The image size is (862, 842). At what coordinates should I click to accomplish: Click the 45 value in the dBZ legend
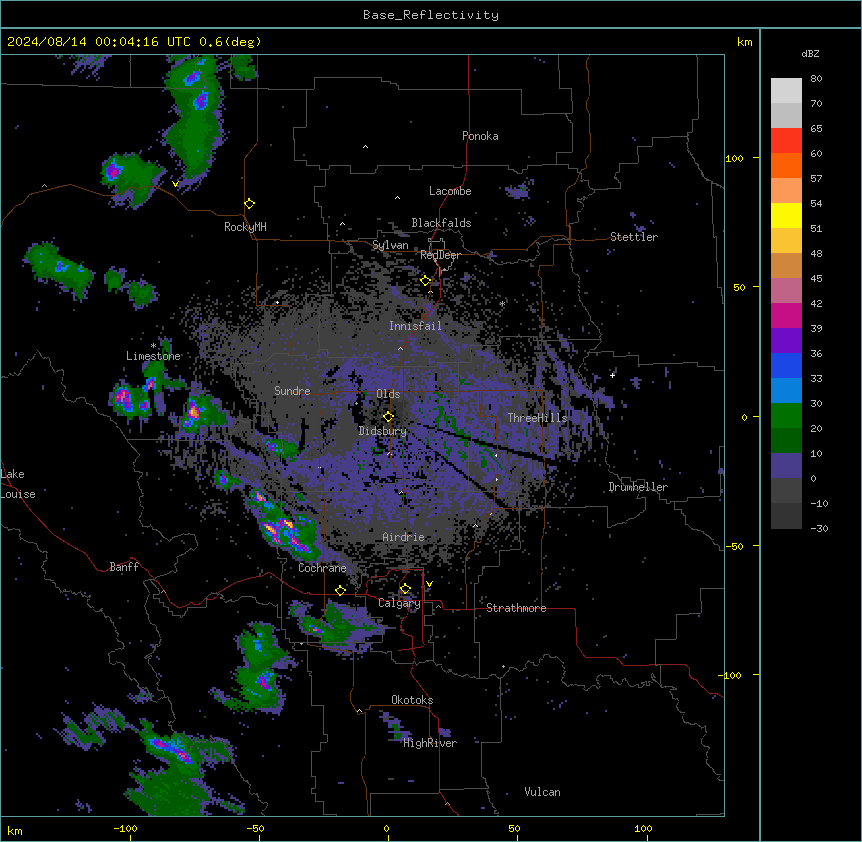(816, 279)
